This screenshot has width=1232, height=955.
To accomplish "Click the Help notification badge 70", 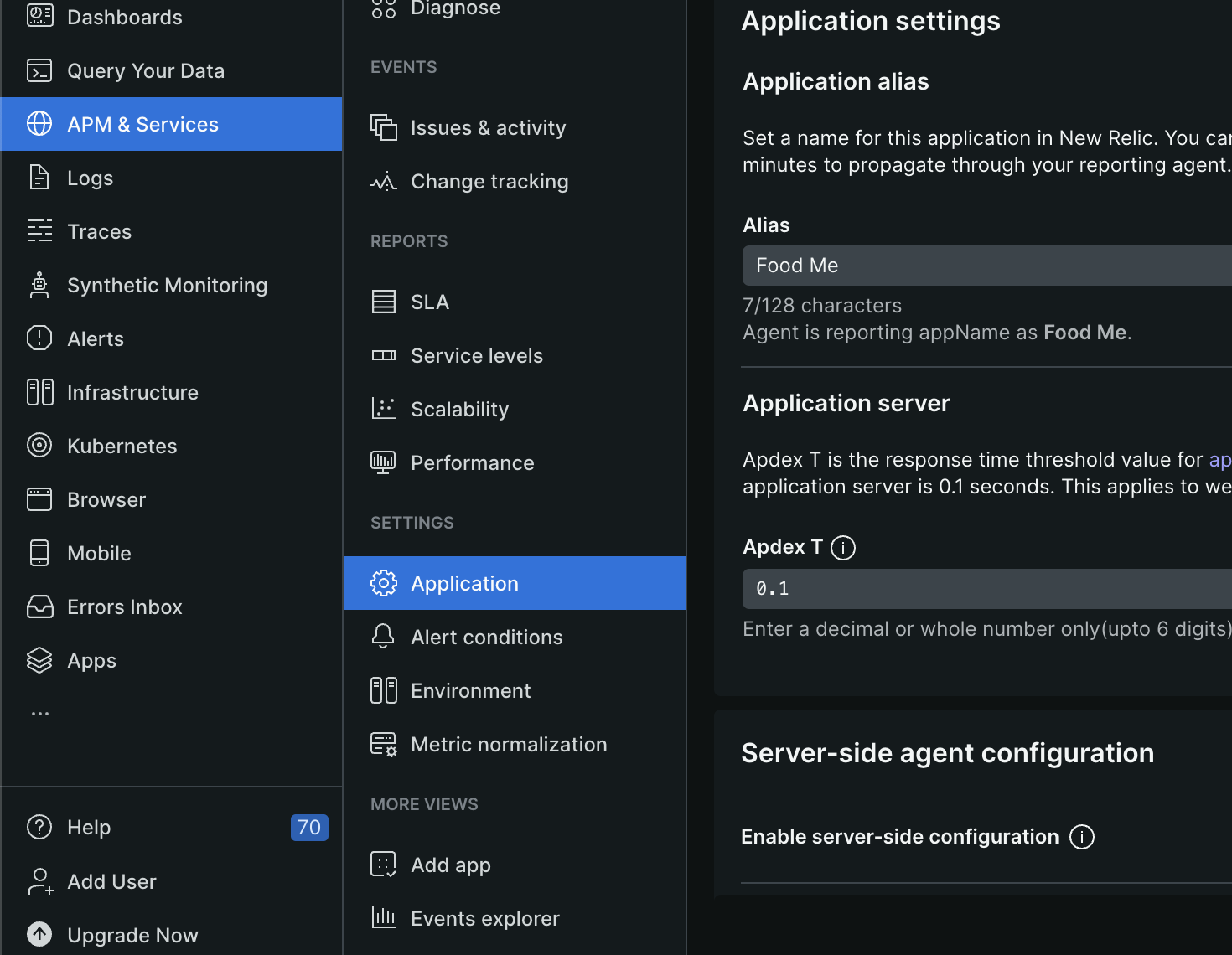I will 309,827.
